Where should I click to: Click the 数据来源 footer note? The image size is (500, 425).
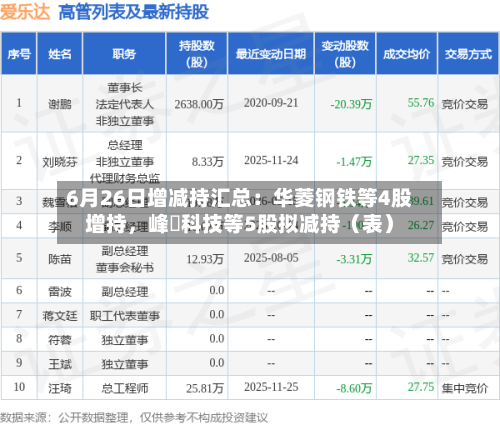[134, 417]
